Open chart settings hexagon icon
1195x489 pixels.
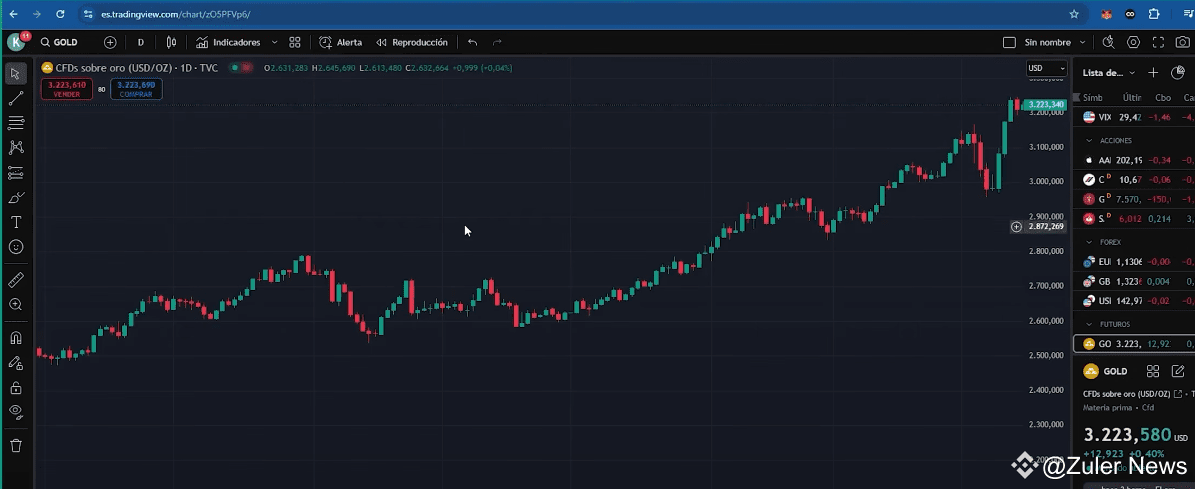[1133, 43]
